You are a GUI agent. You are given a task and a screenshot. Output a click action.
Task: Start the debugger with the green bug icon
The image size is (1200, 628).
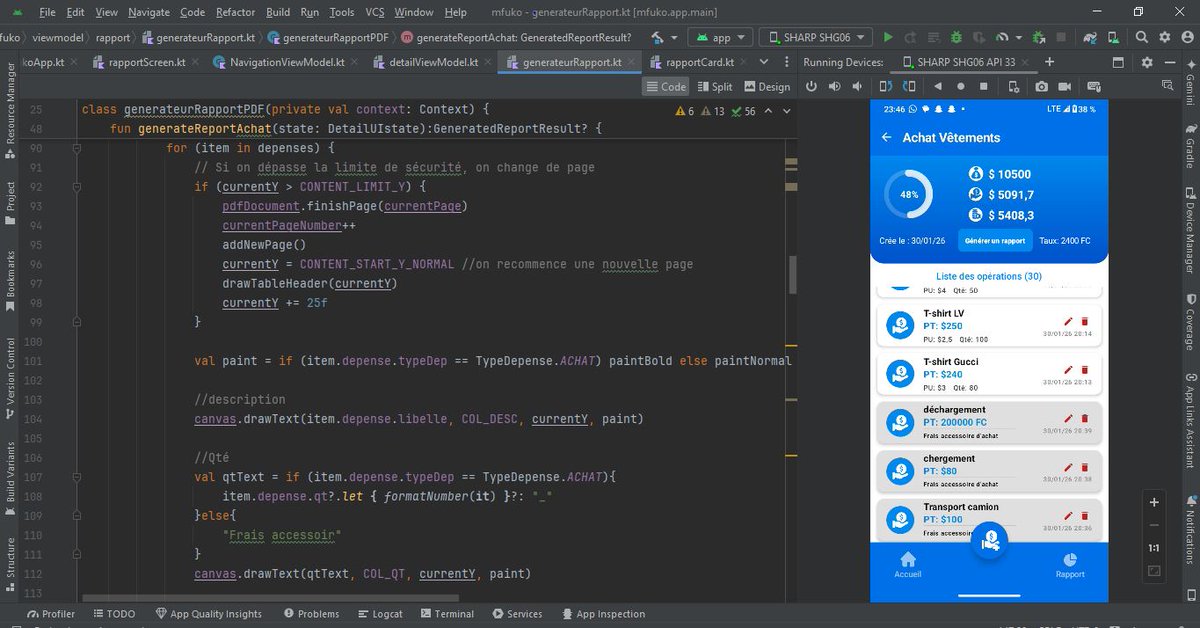tap(956, 37)
